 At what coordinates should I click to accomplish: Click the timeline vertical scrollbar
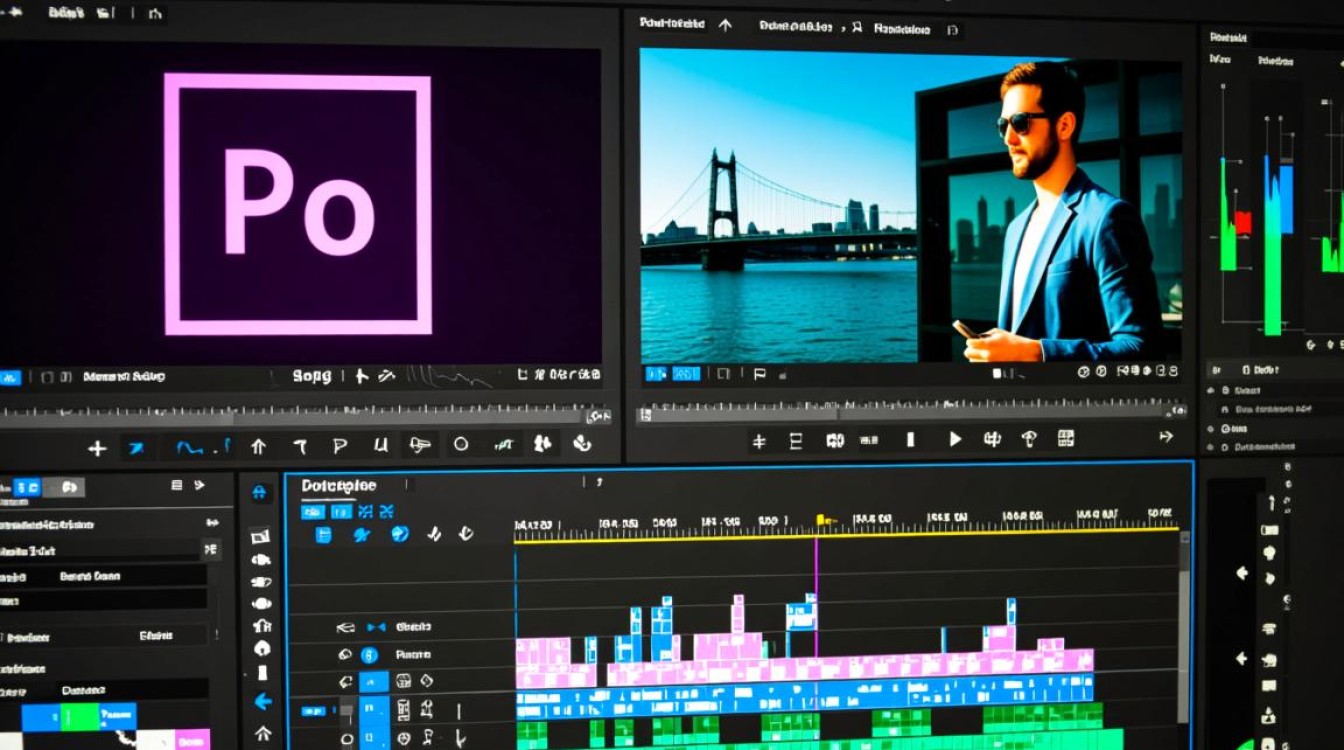tap(1185, 625)
